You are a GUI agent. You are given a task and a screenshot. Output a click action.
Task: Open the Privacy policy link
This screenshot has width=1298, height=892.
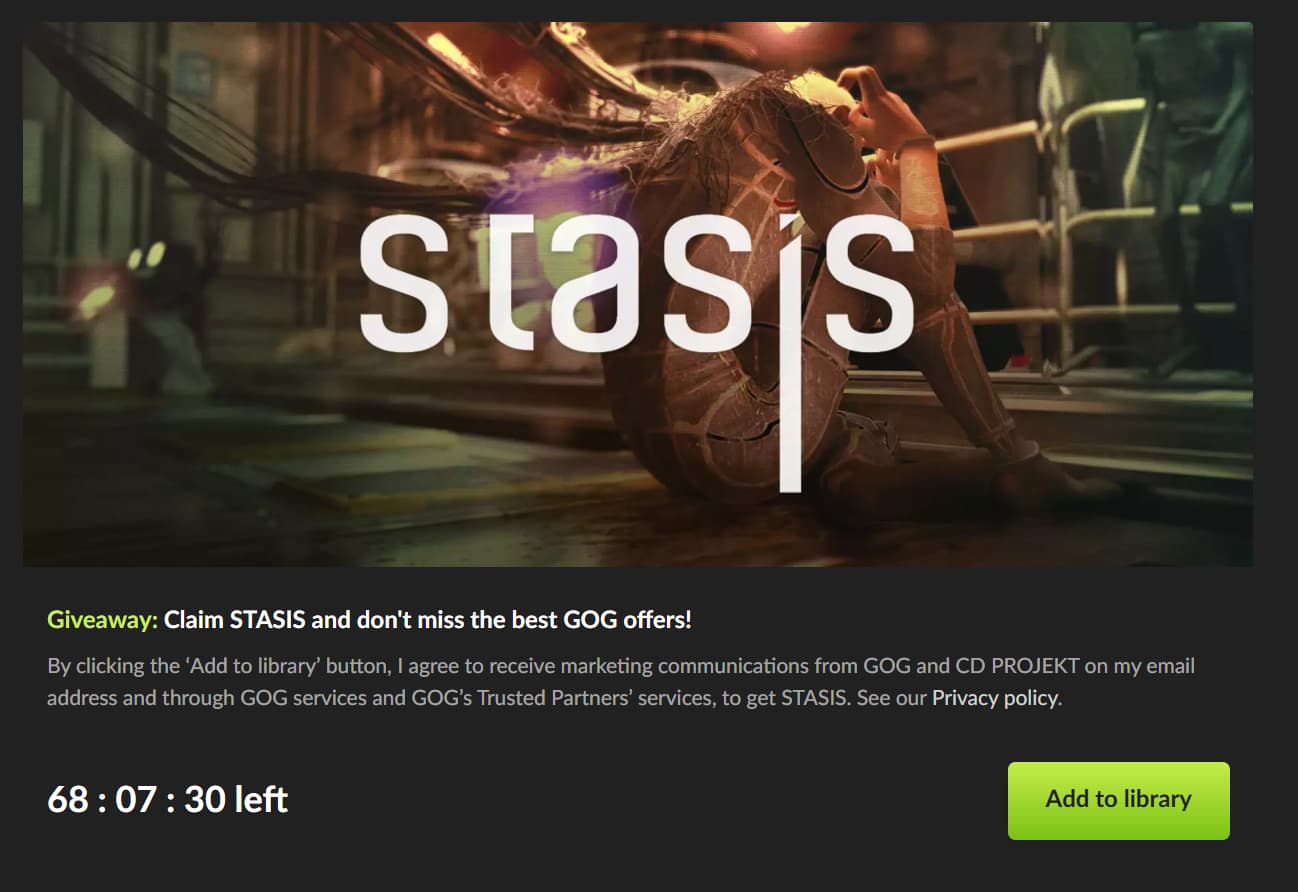click(x=994, y=698)
